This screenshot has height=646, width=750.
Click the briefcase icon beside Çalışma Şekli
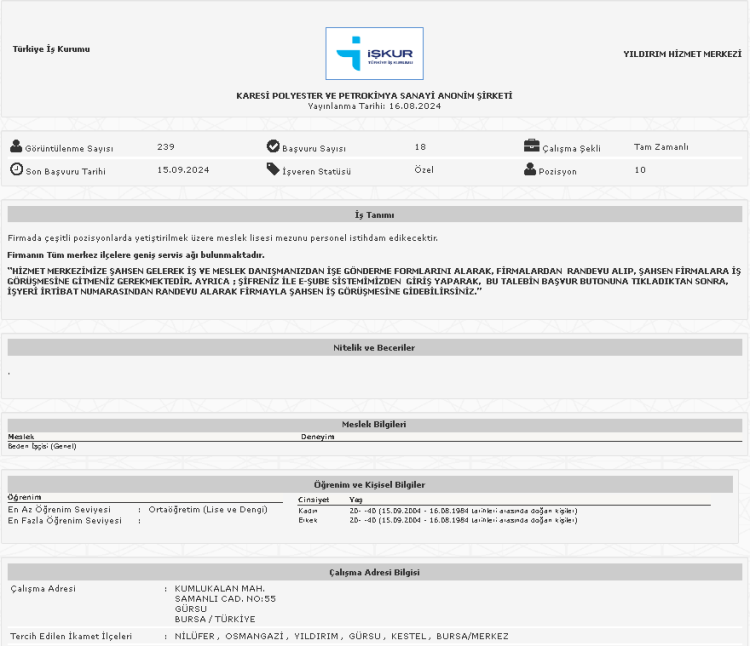tap(531, 147)
